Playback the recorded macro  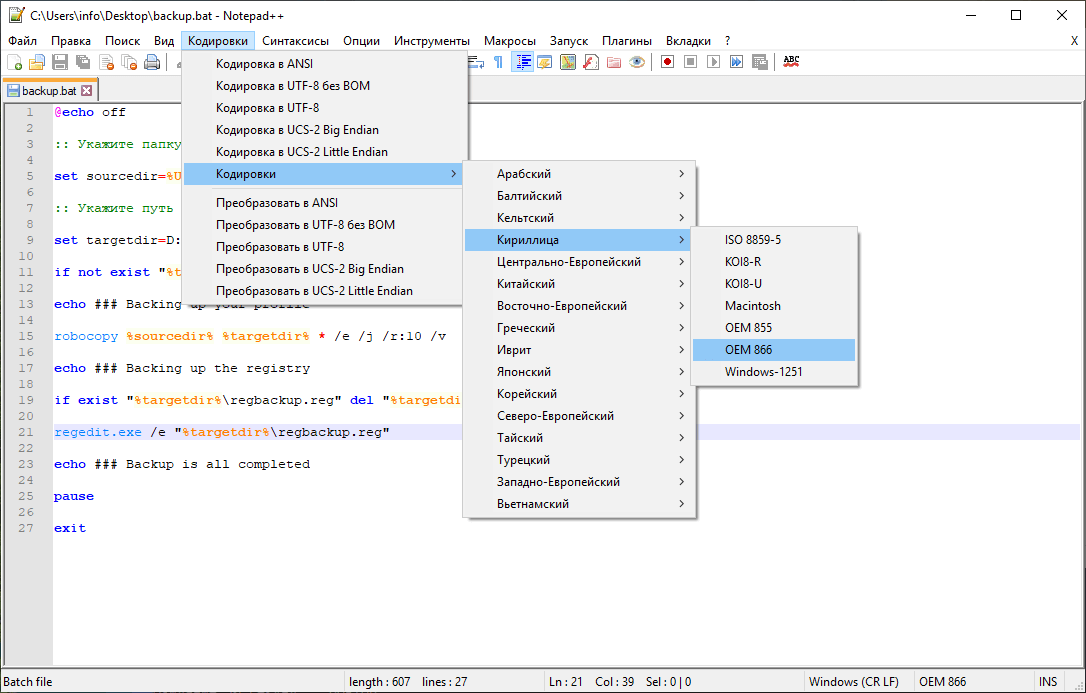point(712,61)
